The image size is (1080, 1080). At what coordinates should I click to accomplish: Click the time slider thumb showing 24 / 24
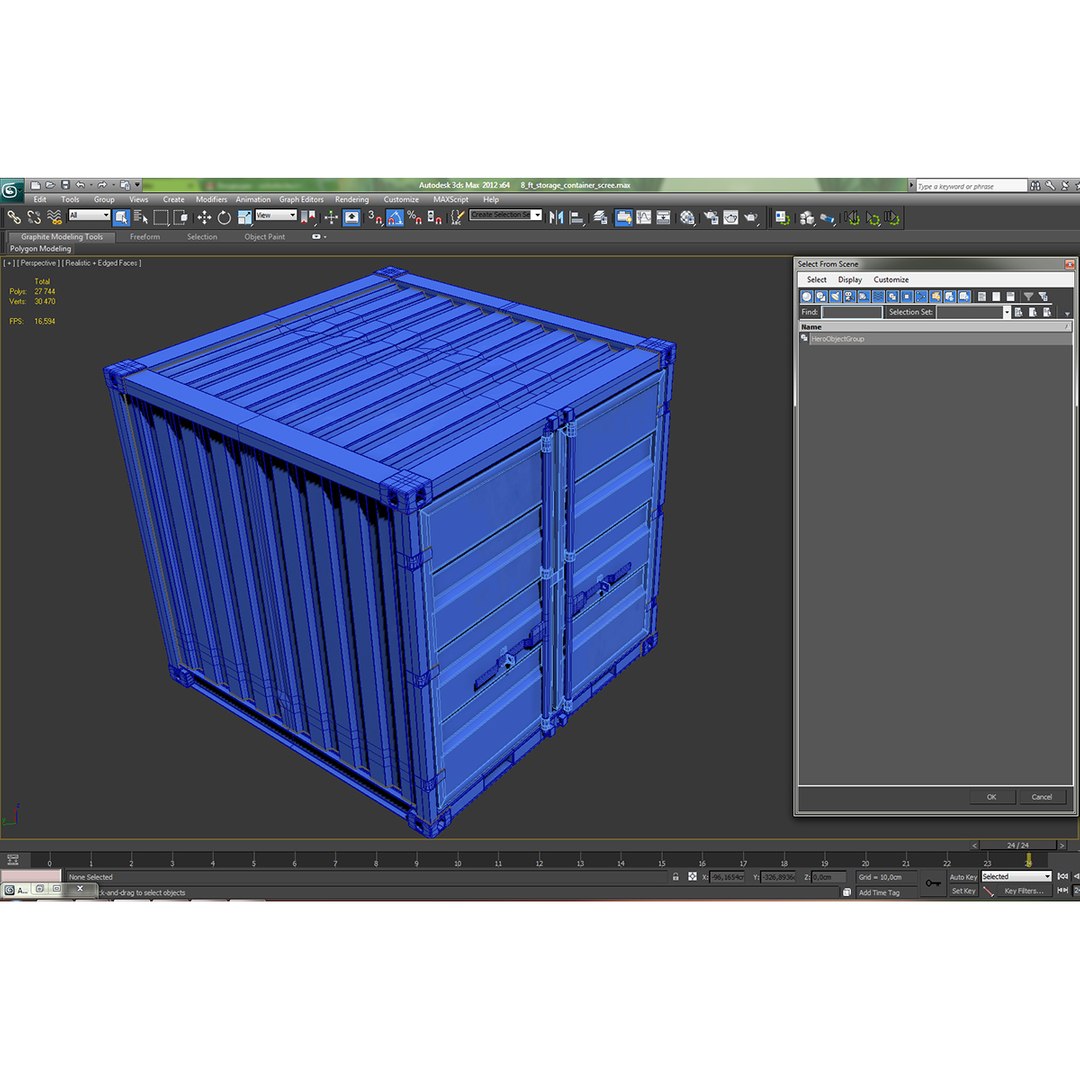[1017, 845]
